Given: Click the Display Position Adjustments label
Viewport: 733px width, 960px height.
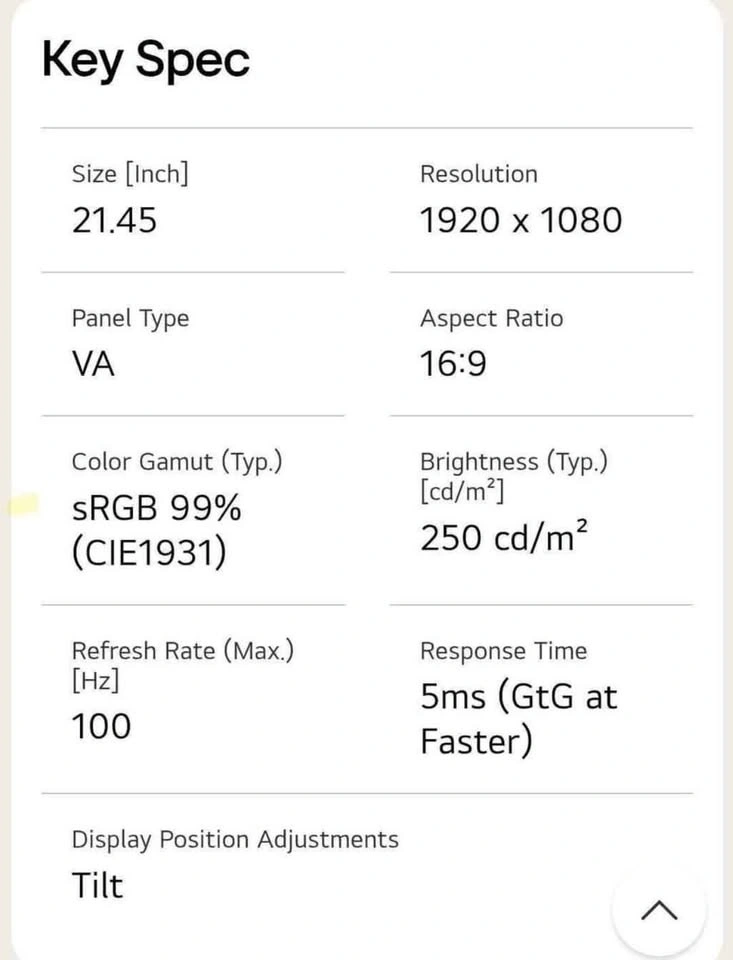Looking at the screenshot, I should 235,840.
